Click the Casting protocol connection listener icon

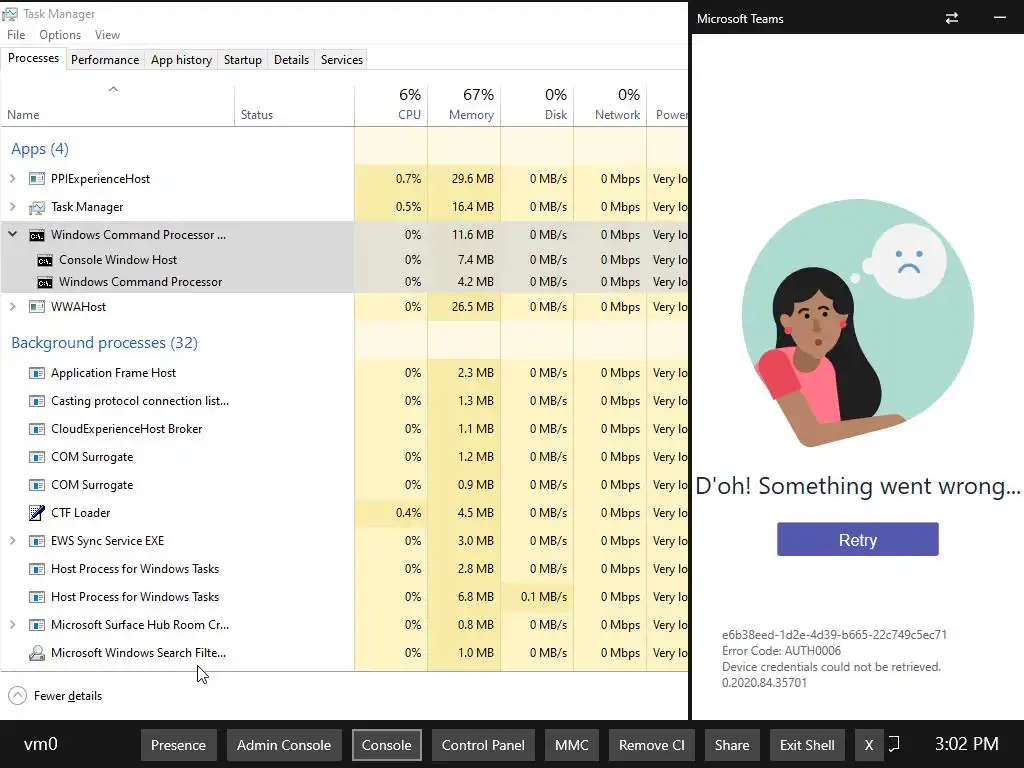(x=37, y=401)
